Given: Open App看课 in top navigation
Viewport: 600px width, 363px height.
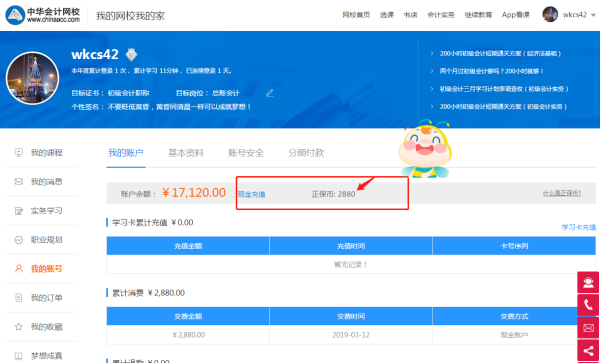Looking at the screenshot, I should tap(515, 15).
